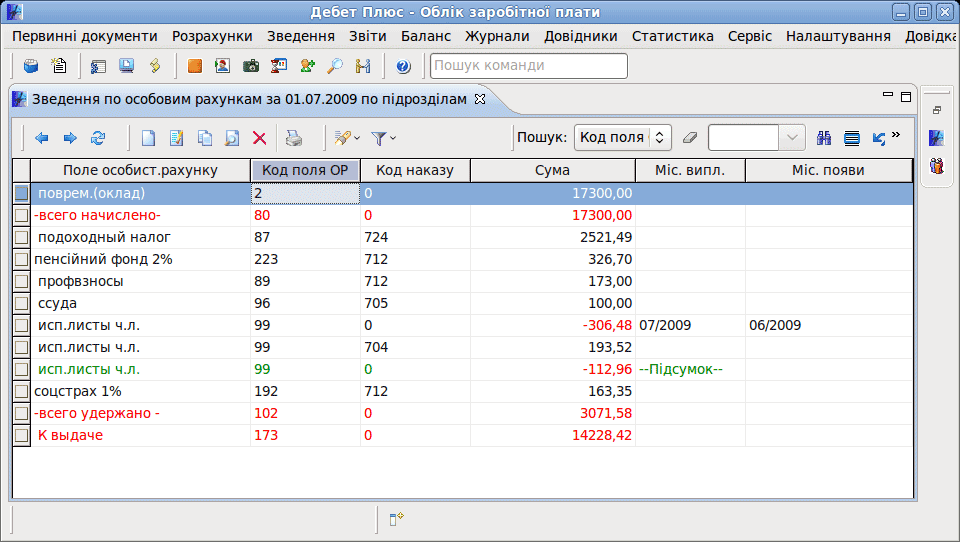960x542 pixels.
Task: Open the highlighter tool dropdown arrow
Action: [357, 138]
